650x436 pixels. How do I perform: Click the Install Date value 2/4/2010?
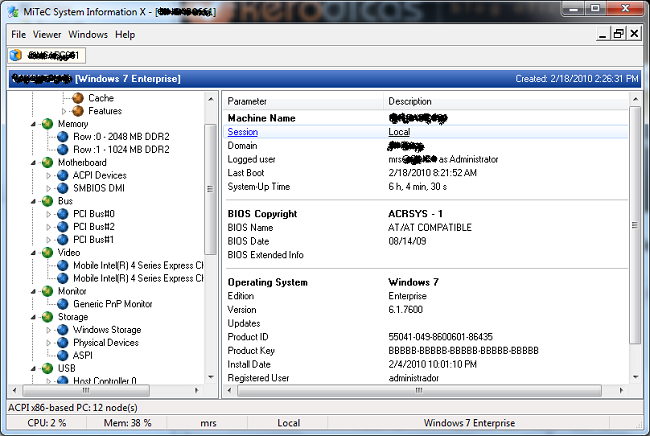coord(432,364)
